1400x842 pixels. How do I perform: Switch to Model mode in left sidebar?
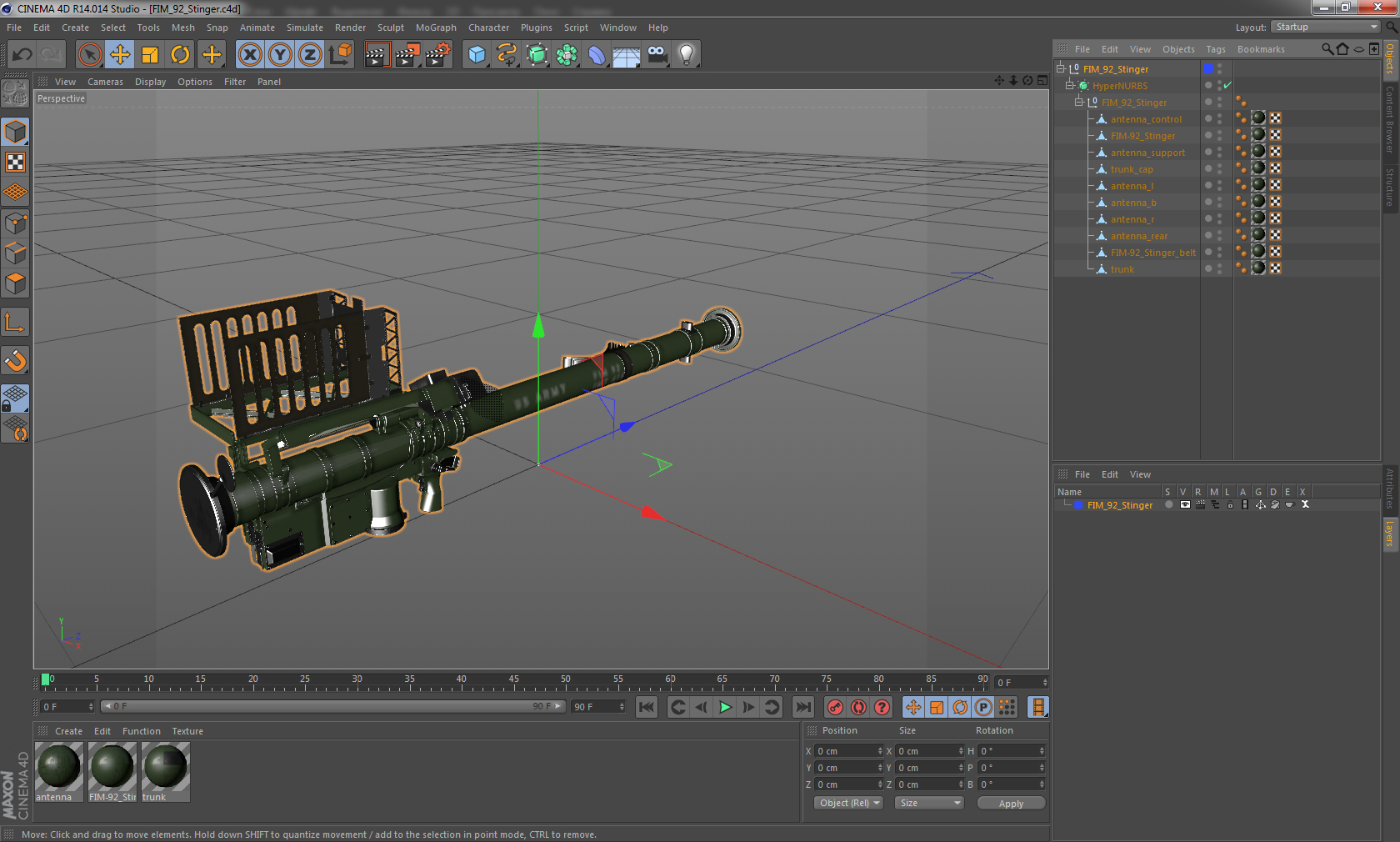click(16, 132)
